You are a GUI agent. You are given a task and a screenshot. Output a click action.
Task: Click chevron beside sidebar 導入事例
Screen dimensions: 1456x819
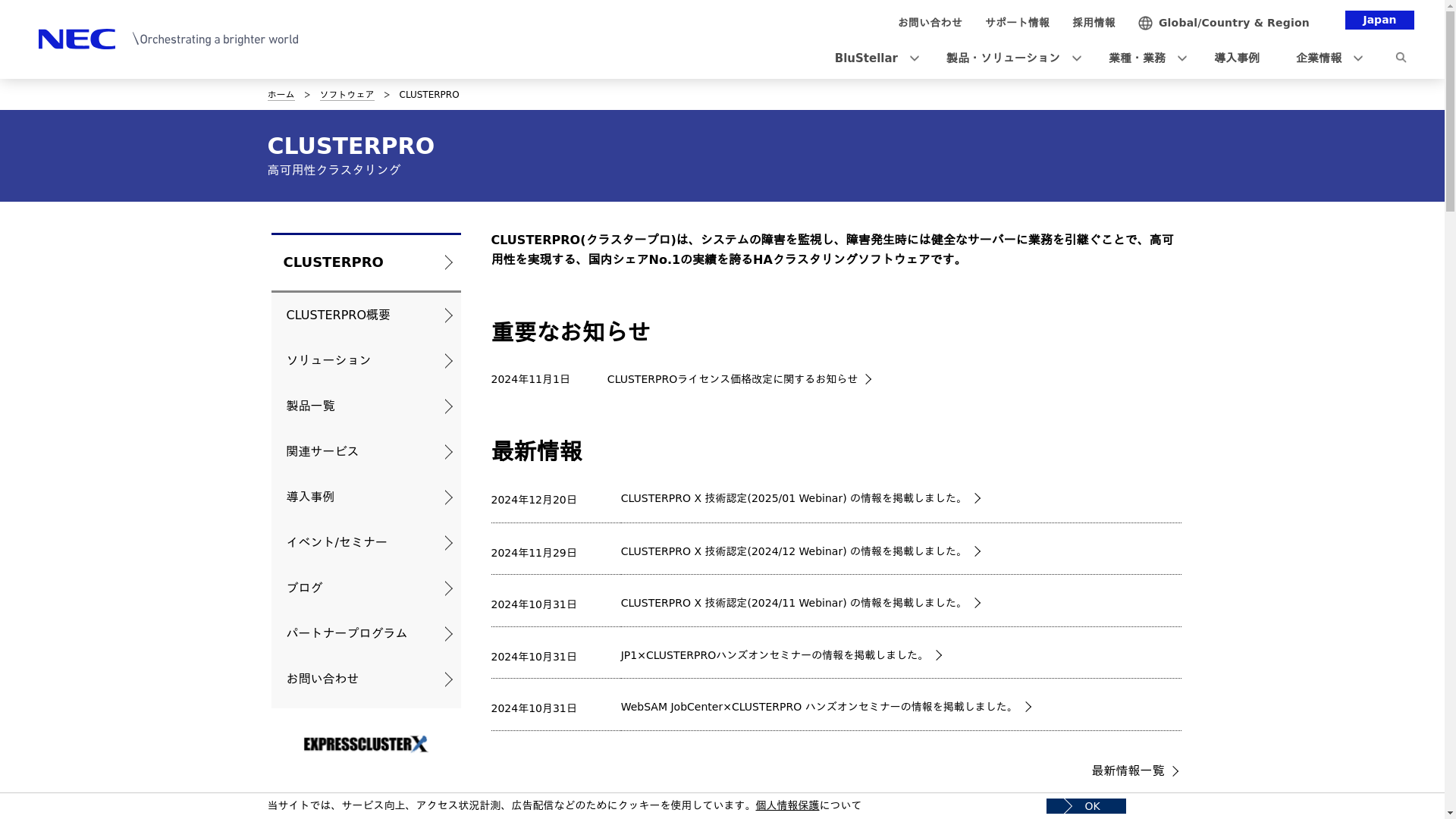pyautogui.click(x=448, y=497)
